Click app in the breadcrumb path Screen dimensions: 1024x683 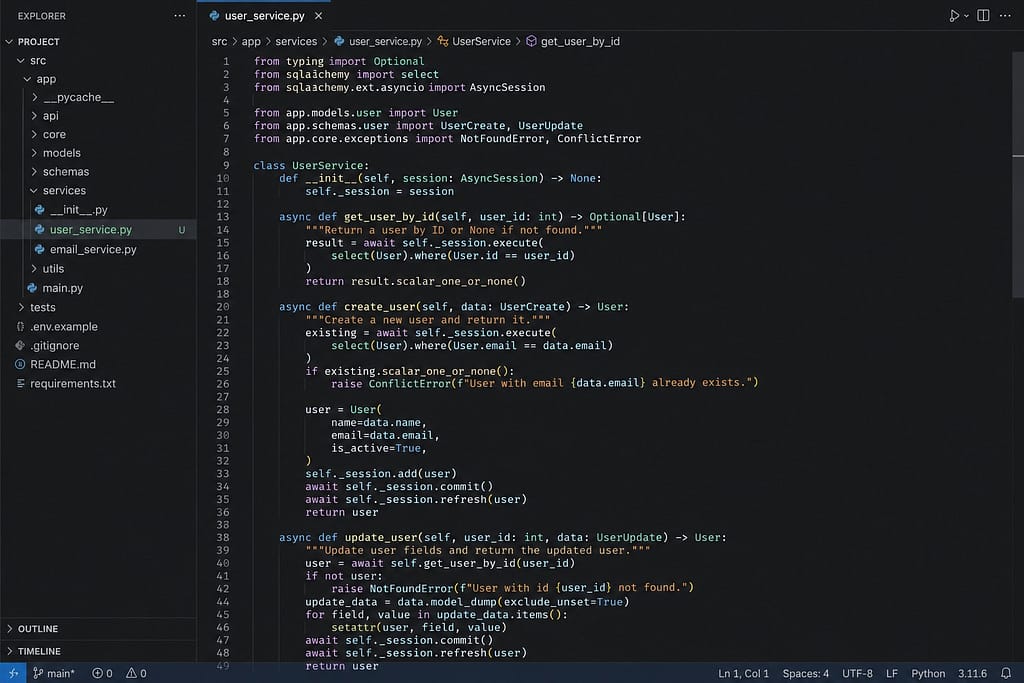pyautogui.click(x=251, y=41)
